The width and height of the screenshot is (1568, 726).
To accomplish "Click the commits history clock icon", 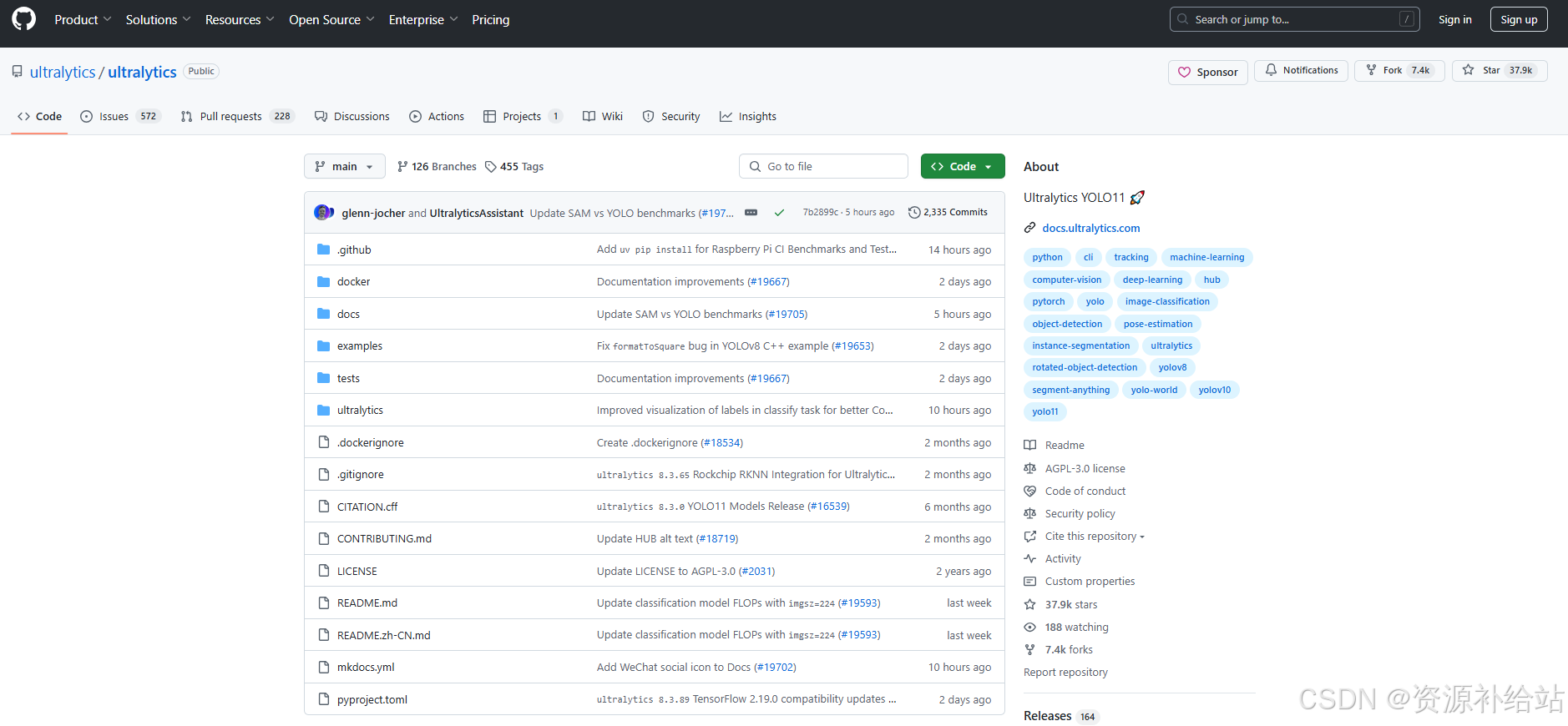I will point(914,213).
